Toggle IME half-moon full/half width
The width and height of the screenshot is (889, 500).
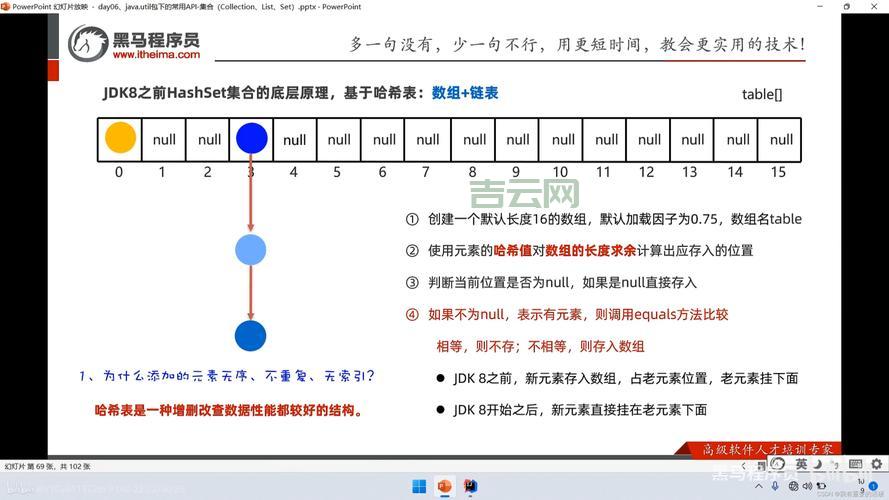[818, 464]
